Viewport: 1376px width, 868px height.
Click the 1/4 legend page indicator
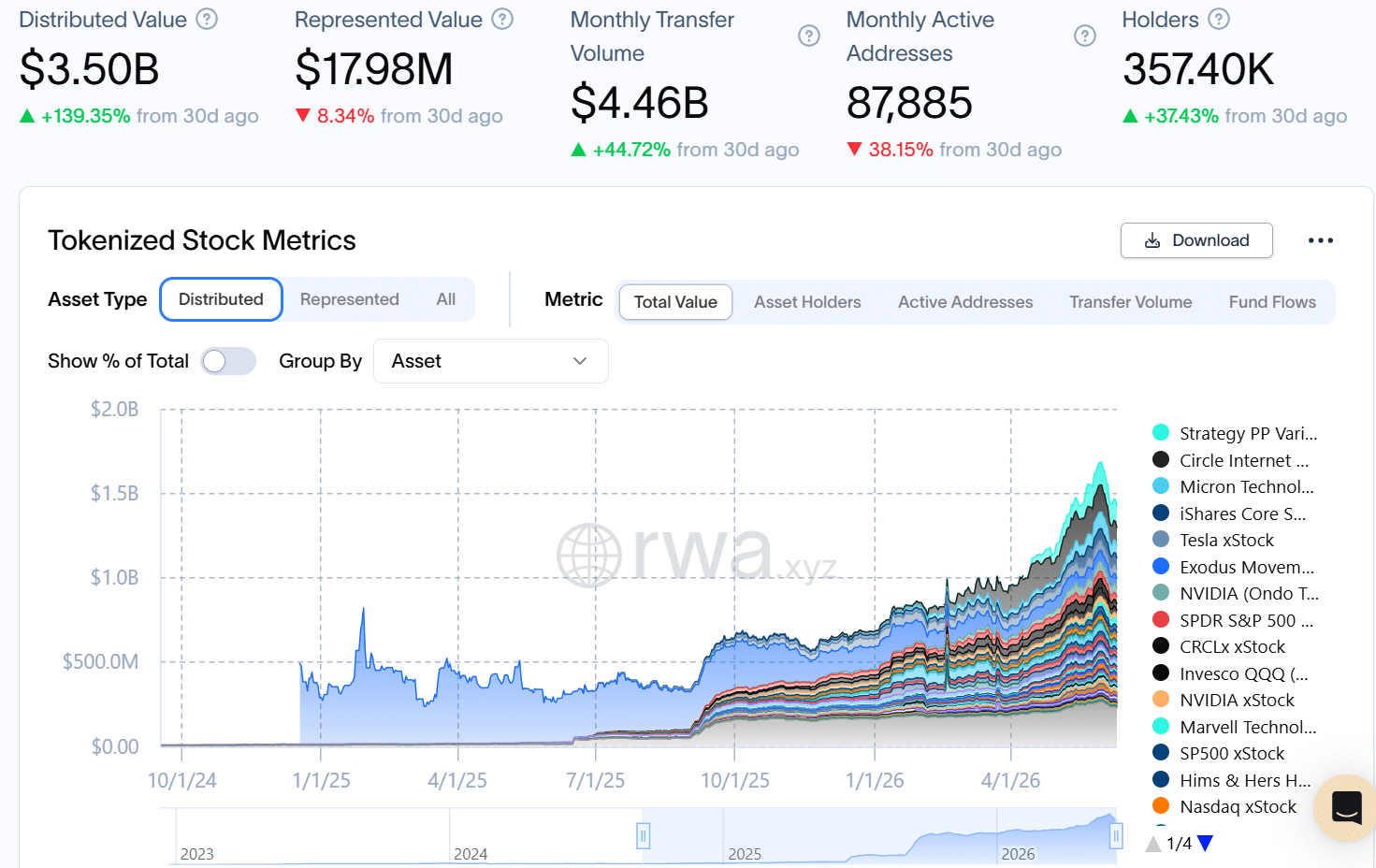click(1180, 843)
